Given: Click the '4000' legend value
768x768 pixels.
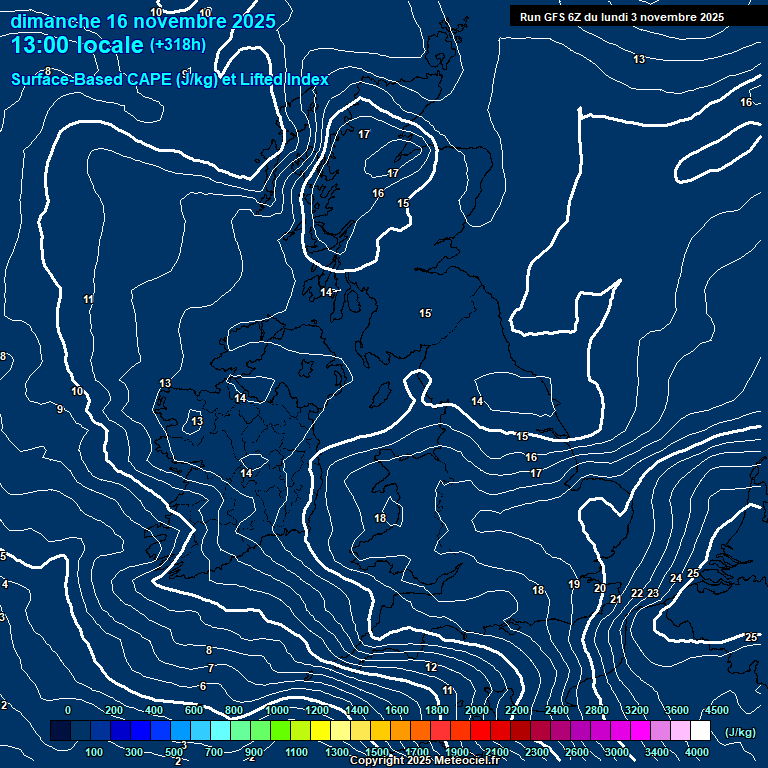Looking at the screenshot, I should (x=696, y=752).
